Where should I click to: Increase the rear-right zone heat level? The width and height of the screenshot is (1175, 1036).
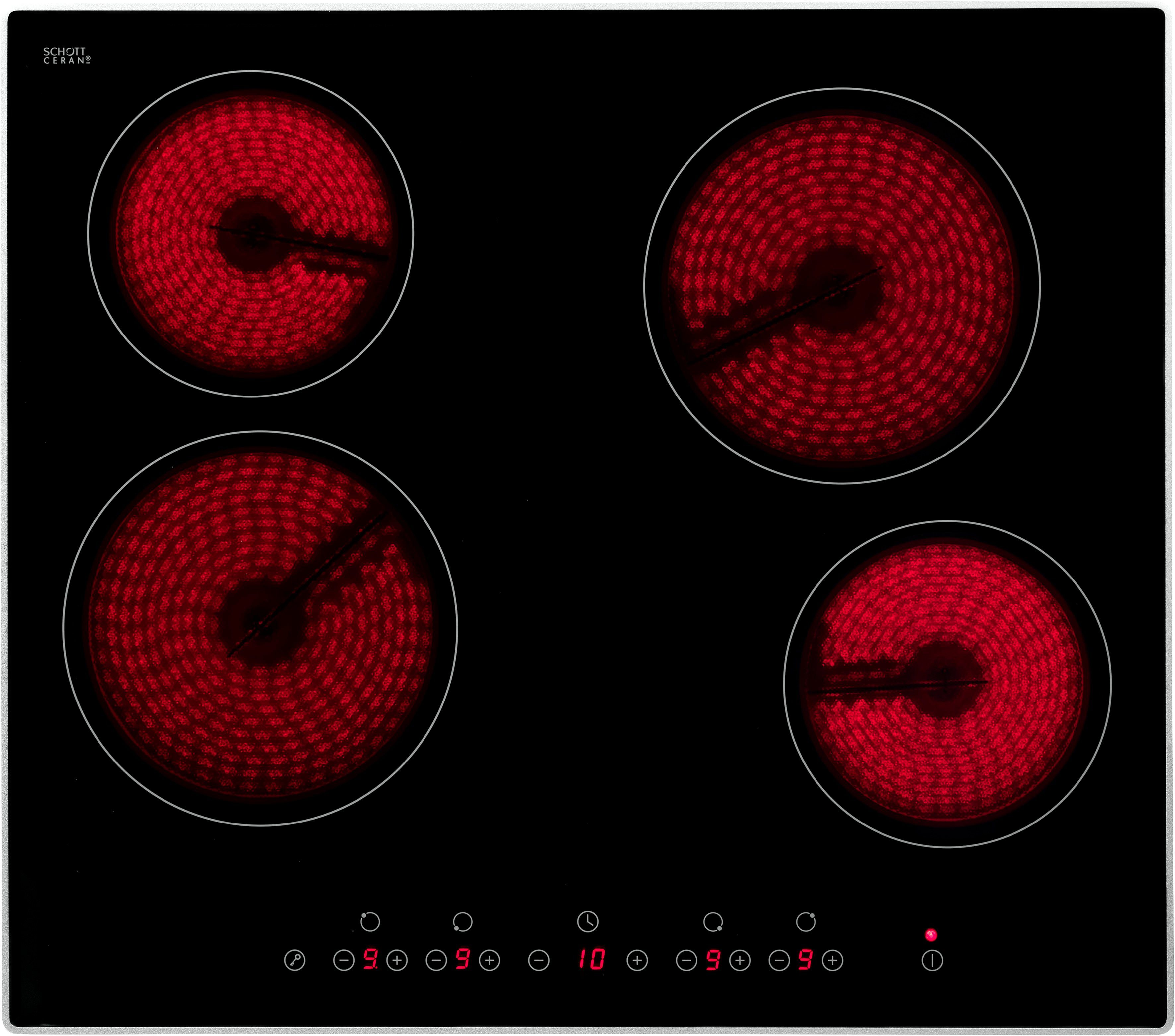(832, 960)
